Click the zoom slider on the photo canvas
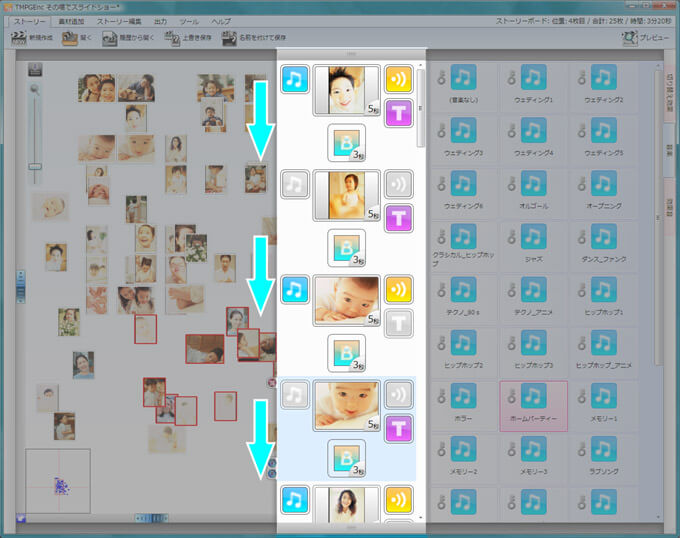This screenshot has width=680, height=538. [x=35, y=165]
